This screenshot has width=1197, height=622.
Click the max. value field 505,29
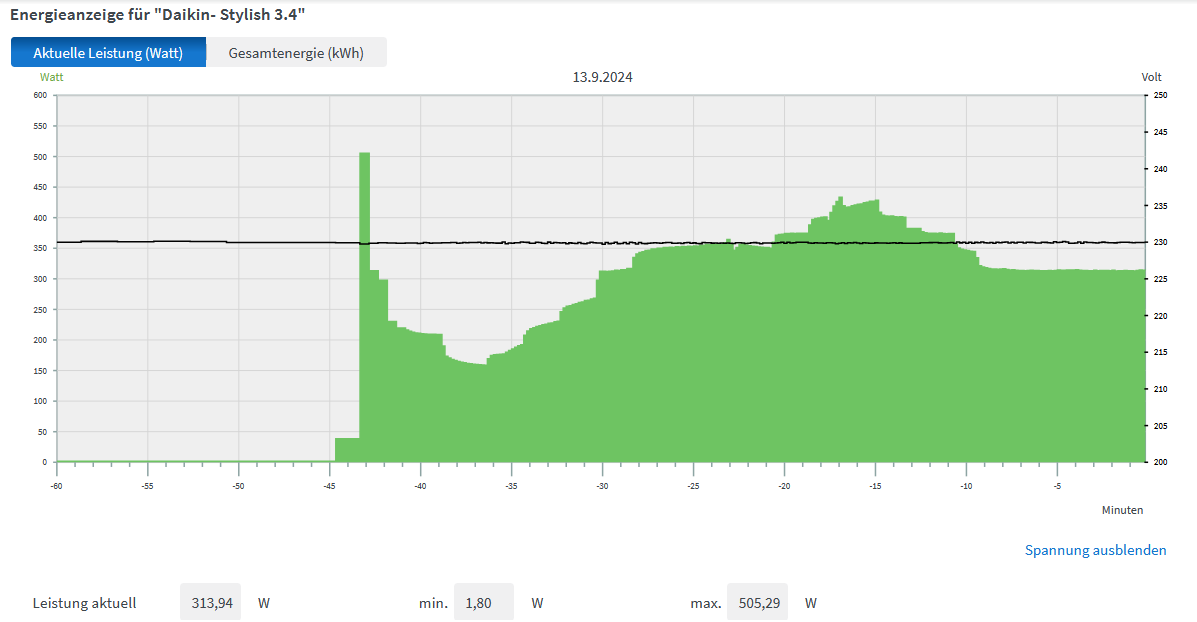757,603
